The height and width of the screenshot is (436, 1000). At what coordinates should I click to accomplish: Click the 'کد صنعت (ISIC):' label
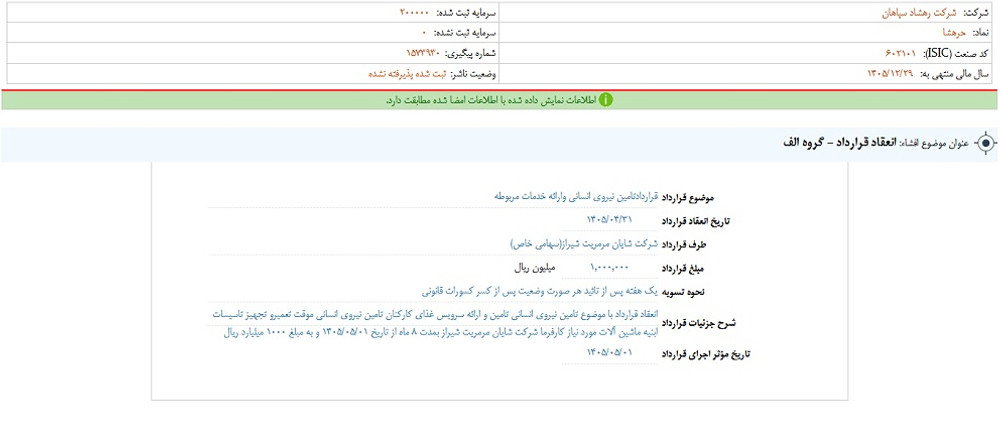[957, 52]
